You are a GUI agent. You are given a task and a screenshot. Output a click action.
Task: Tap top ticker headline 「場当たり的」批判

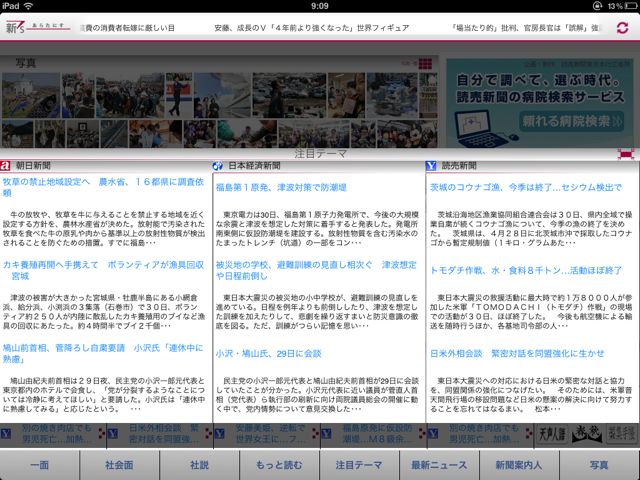[526, 28]
